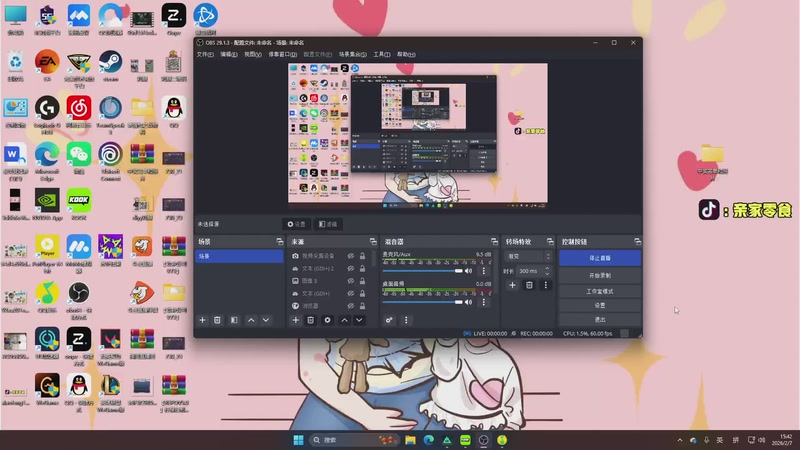The height and width of the screenshot is (450, 800).
Task: Move source down with the 来源 panel down arrow
Action: point(359,320)
